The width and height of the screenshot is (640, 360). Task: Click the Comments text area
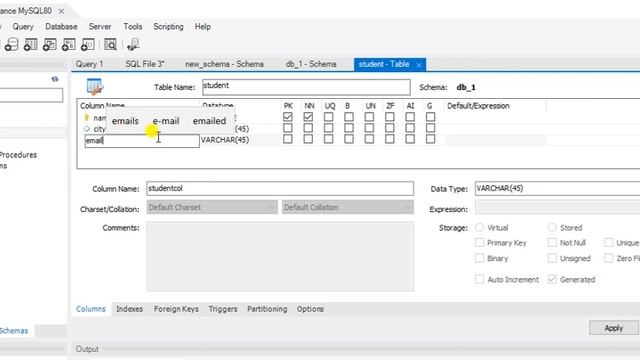[x=280, y=256]
